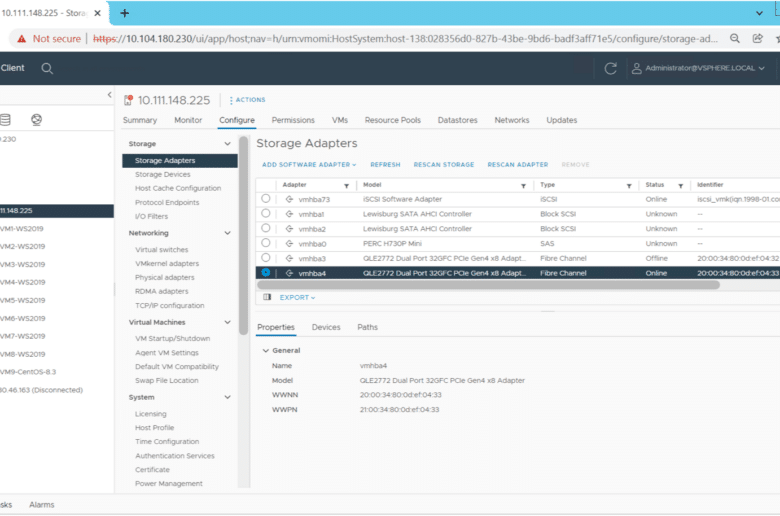Image resolution: width=780 pixels, height=516 pixels.
Task: Open Storage Devices in the sidebar
Action: pyautogui.click(x=162, y=175)
